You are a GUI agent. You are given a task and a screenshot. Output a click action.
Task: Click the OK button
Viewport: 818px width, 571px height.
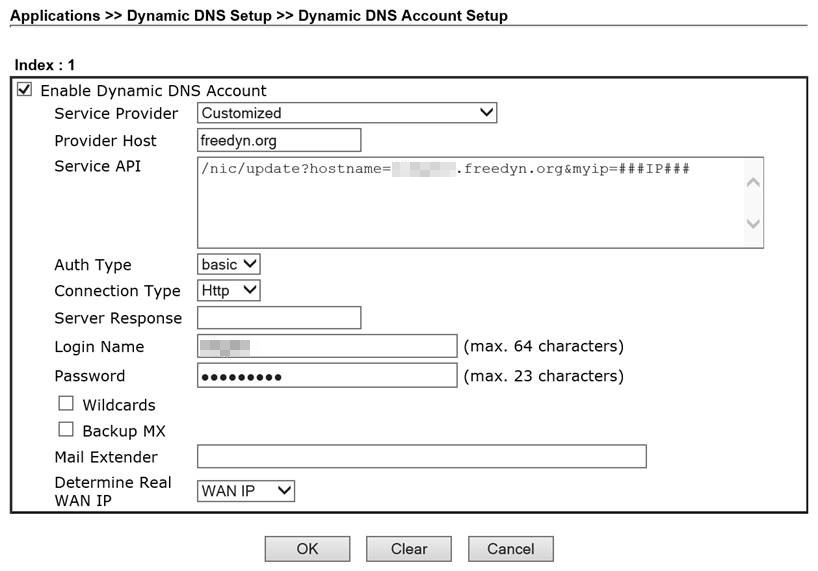(x=307, y=549)
